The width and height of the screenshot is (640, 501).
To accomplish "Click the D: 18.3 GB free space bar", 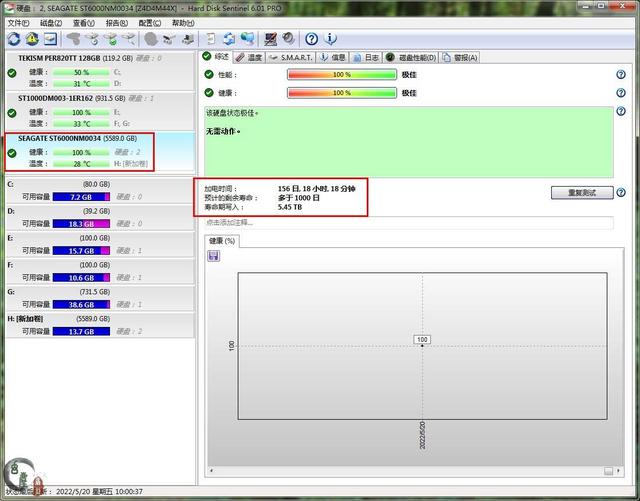I will click(81, 224).
